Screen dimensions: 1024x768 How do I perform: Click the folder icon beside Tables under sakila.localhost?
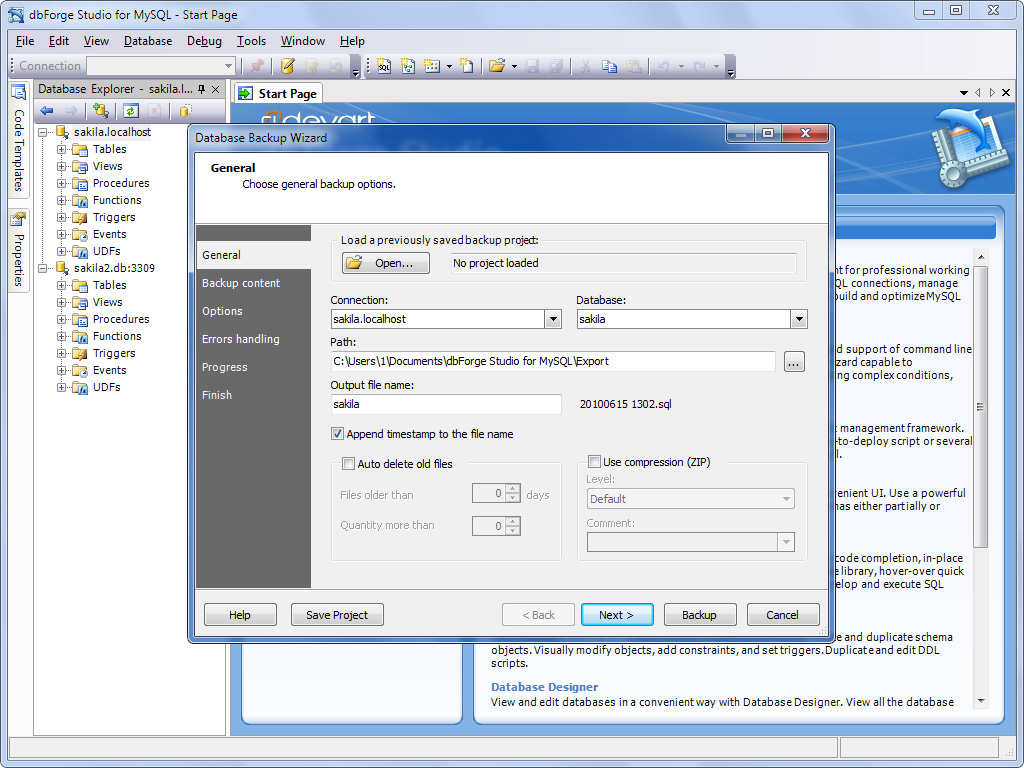point(80,150)
